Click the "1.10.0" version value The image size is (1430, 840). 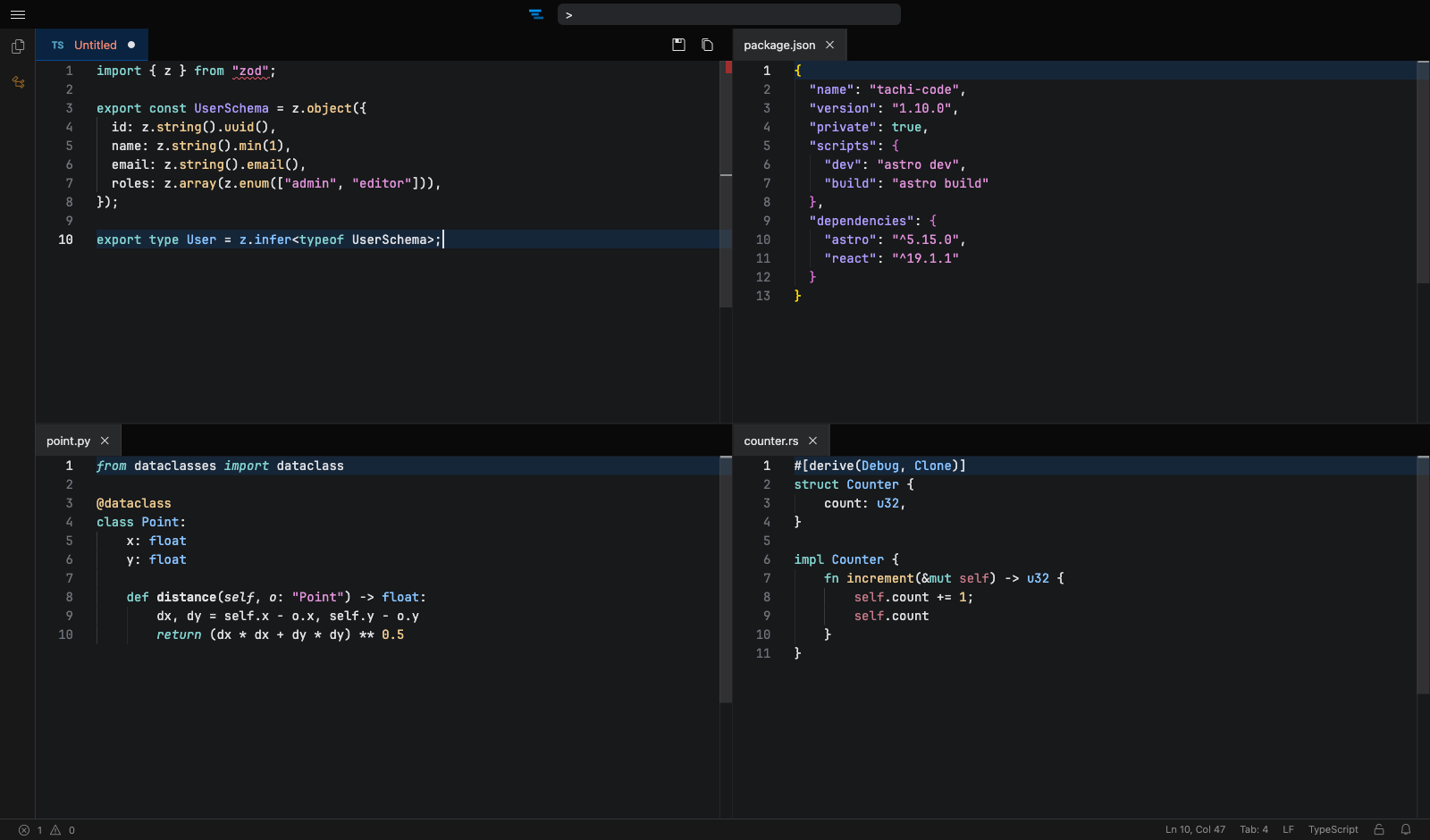[x=921, y=108]
